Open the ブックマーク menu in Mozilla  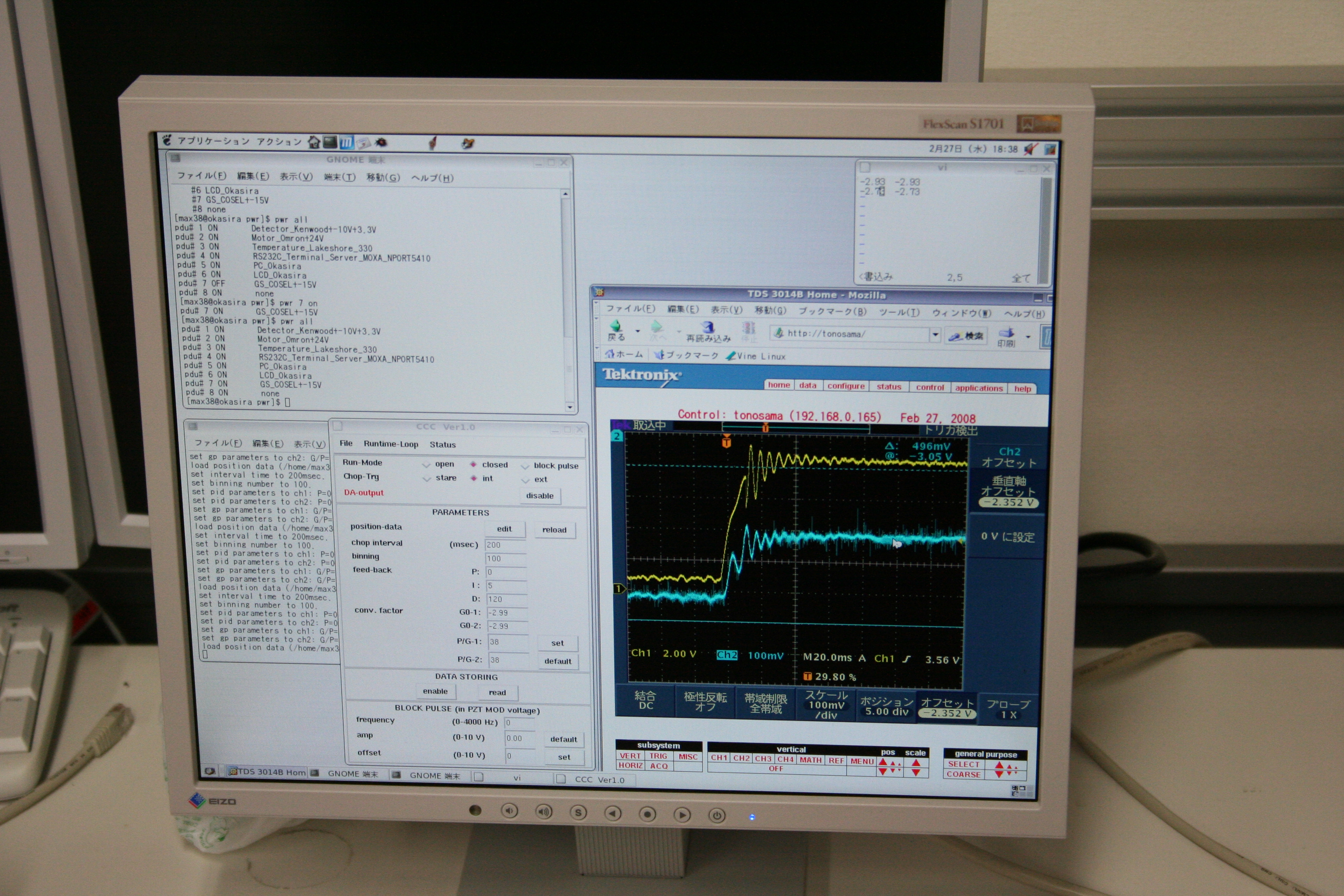pyautogui.click(x=832, y=311)
